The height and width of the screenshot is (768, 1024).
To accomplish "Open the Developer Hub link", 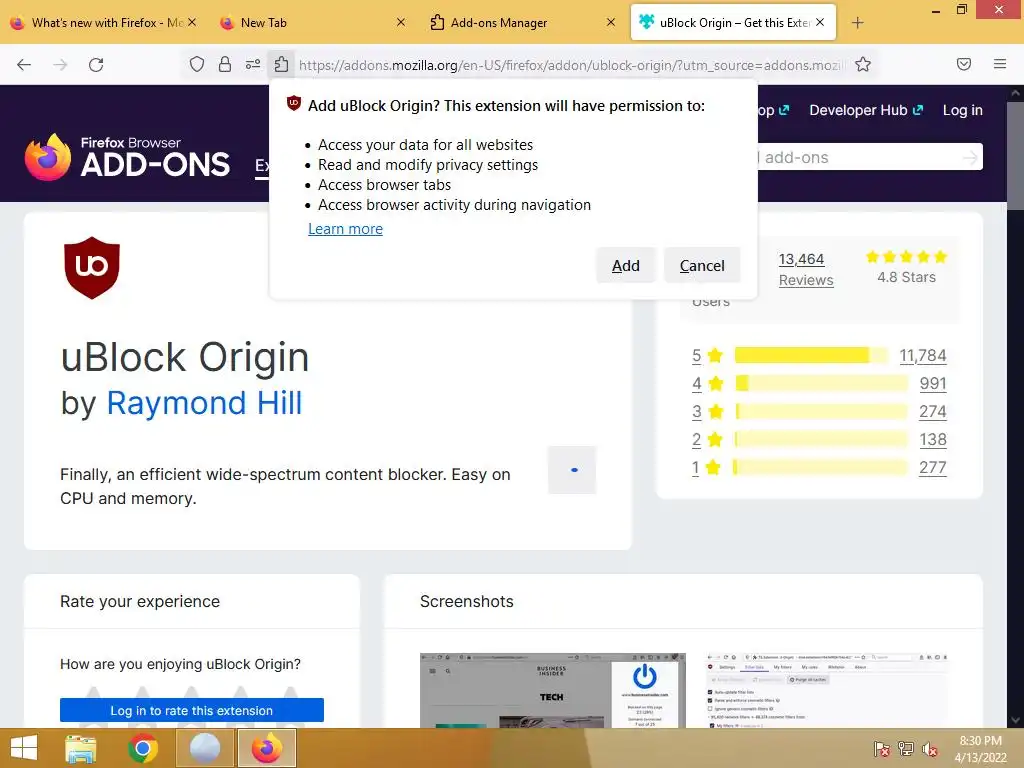I will point(866,110).
